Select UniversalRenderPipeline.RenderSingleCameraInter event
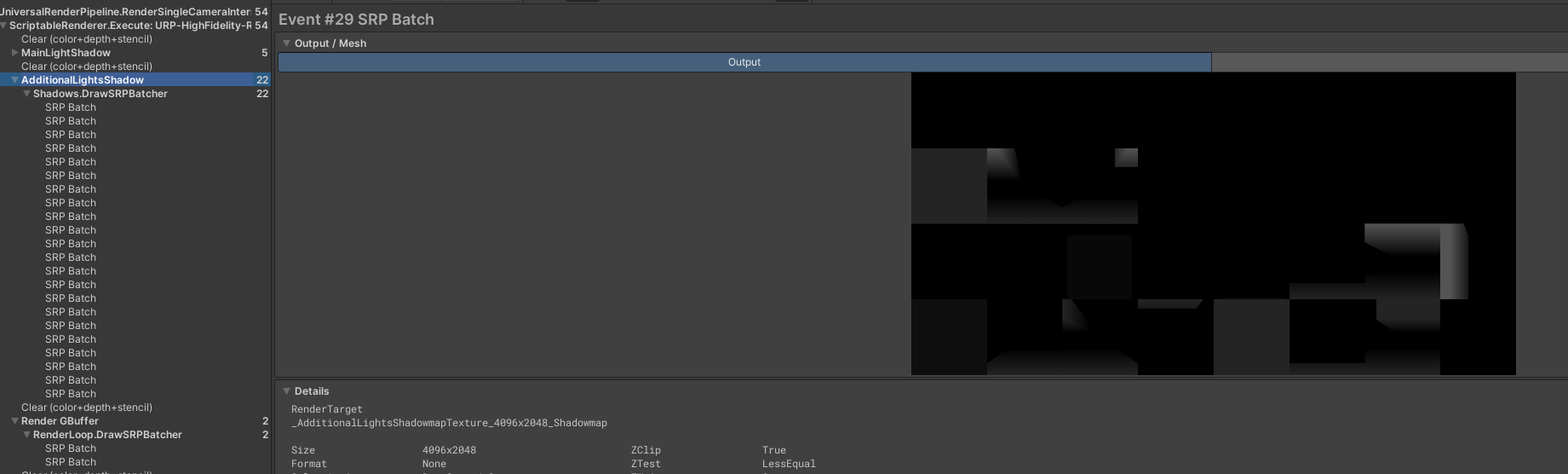Viewport: 1568px width, 474px height. (x=125, y=12)
